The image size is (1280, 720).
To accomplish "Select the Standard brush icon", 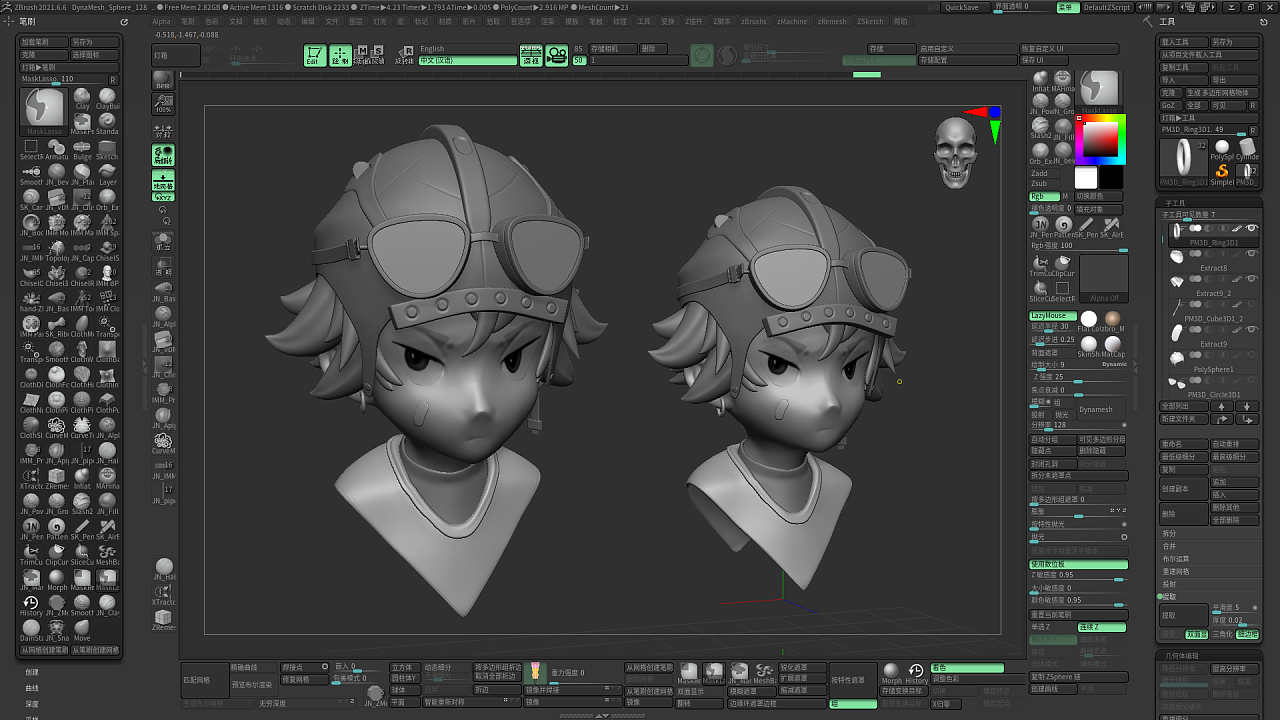I will 107,123.
